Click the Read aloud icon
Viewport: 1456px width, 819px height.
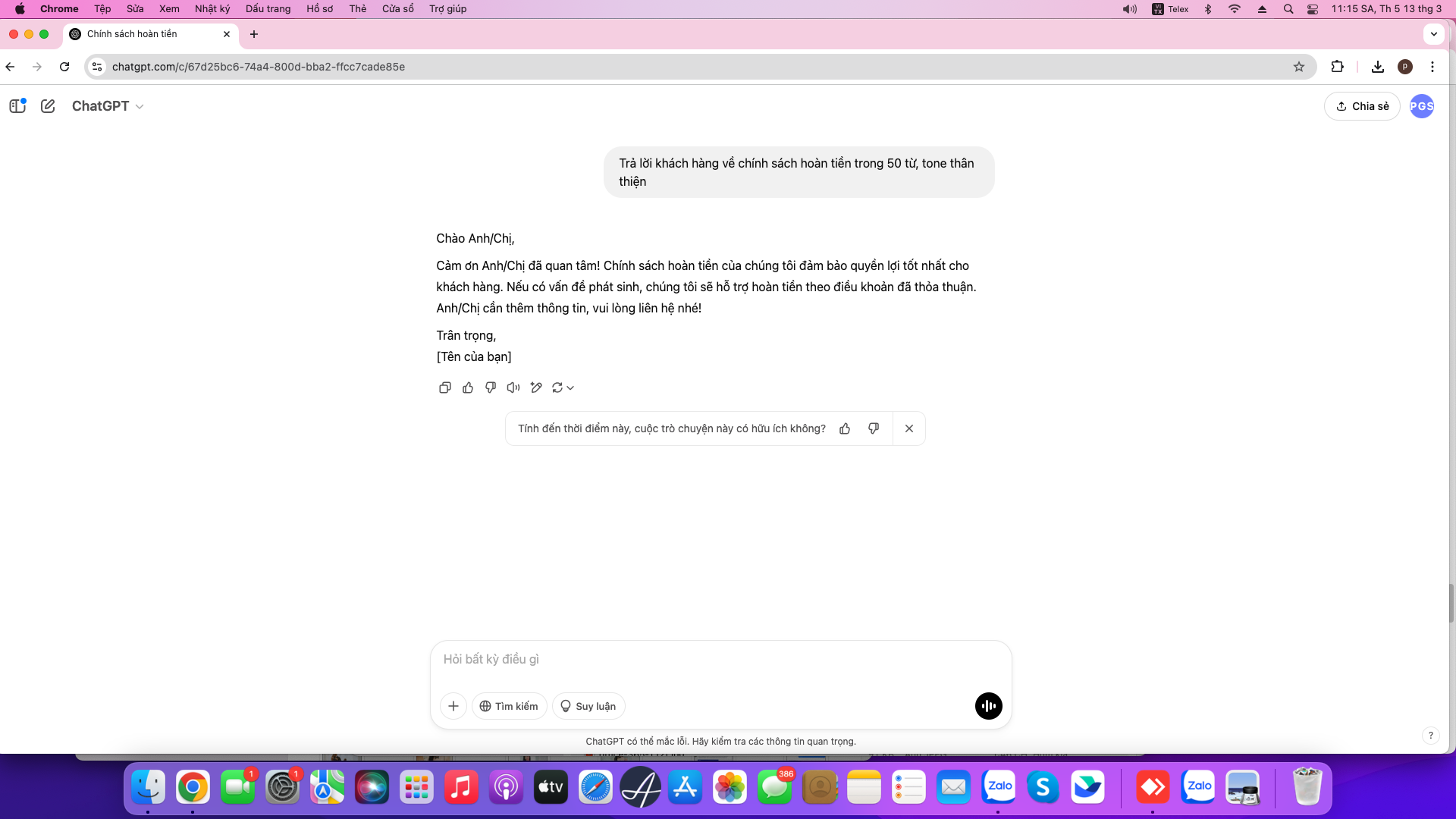click(513, 387)
